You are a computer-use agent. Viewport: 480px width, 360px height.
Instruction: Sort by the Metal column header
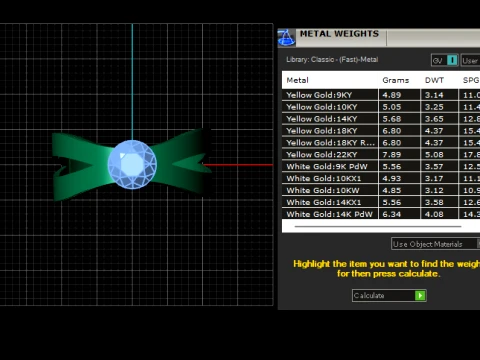(x=297, y=80)
